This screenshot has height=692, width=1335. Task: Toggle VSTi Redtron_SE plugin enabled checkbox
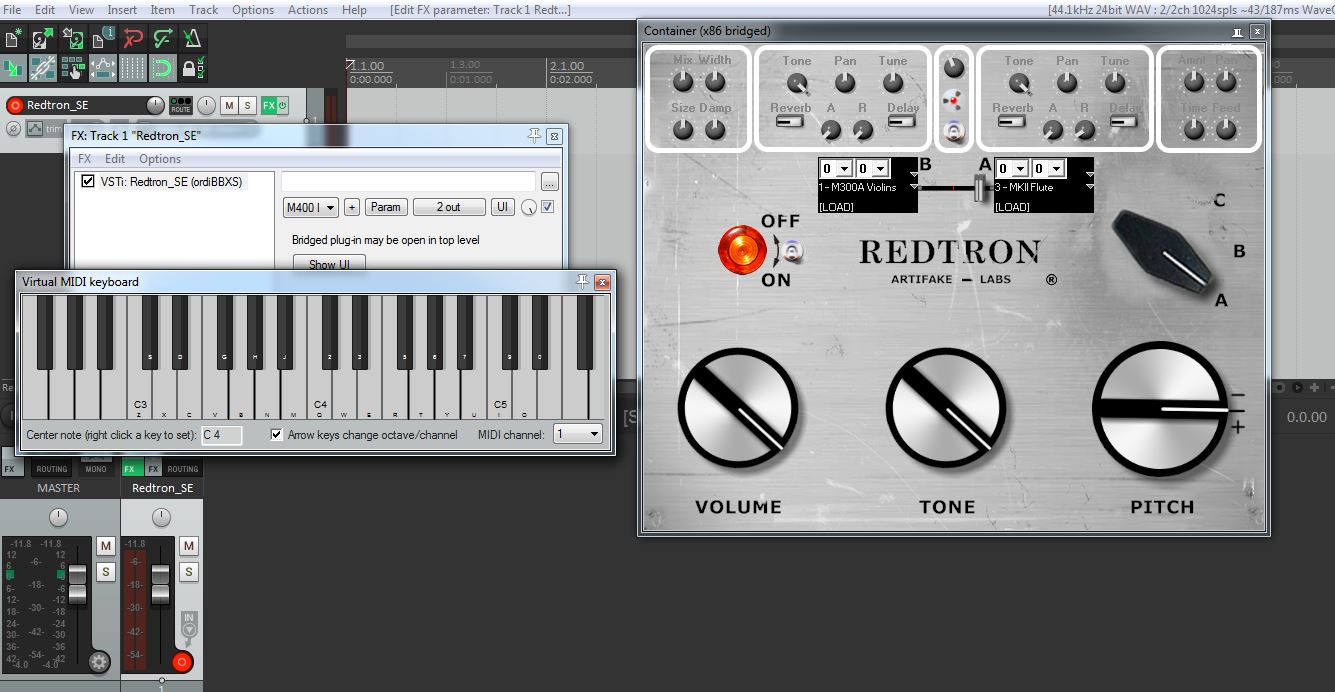[x=89, y=181]
